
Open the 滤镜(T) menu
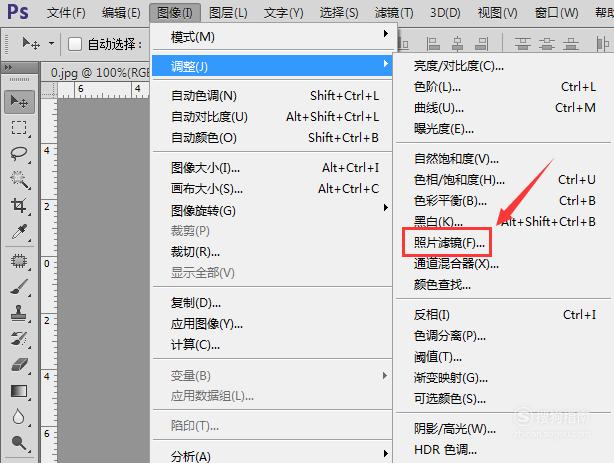(394, 13)
